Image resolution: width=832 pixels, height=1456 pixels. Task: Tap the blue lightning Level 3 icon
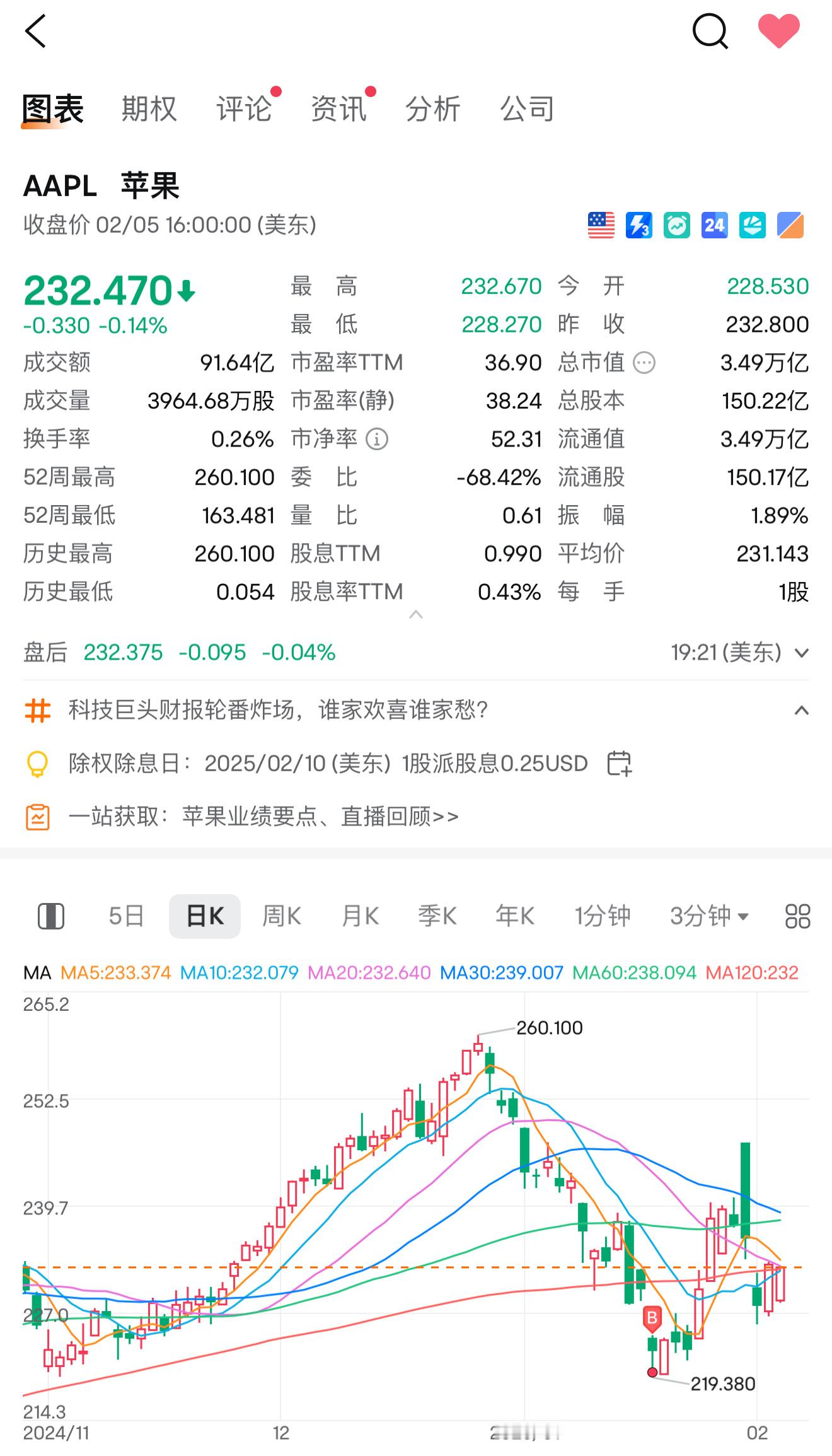tap(638, 225)
